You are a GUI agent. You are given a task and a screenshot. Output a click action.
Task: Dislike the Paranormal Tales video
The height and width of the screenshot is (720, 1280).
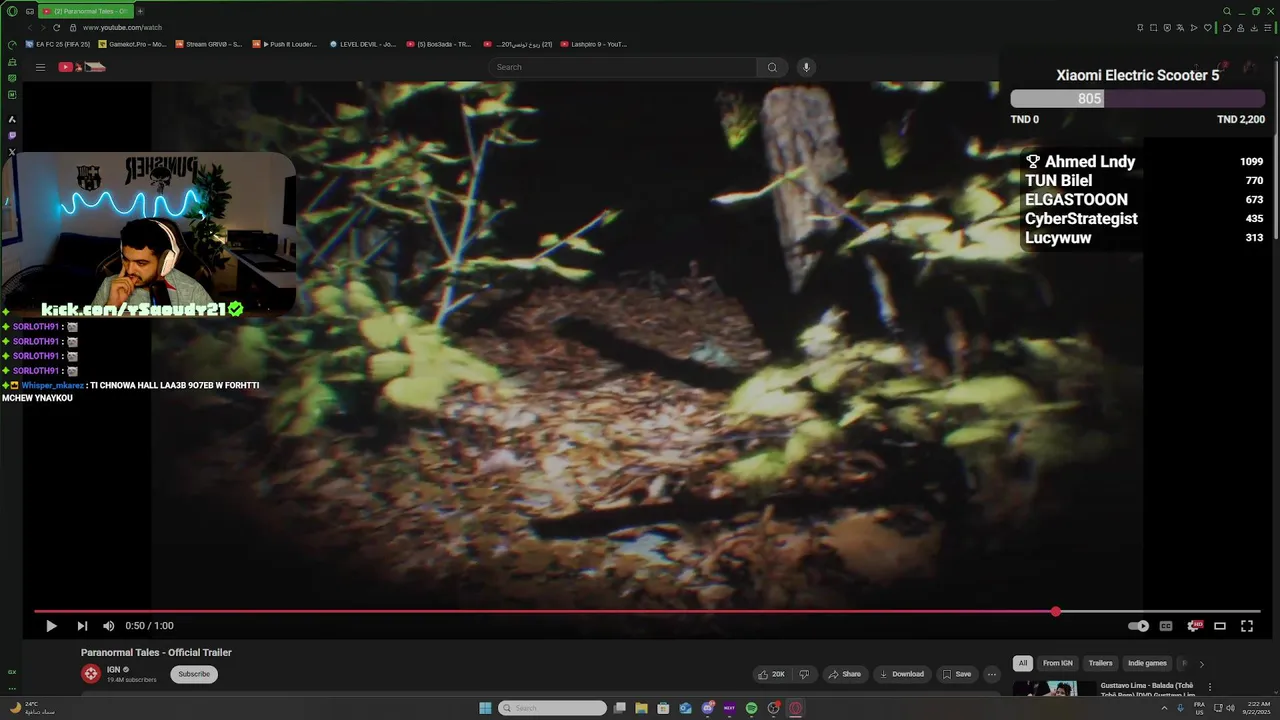pos(804,674)
